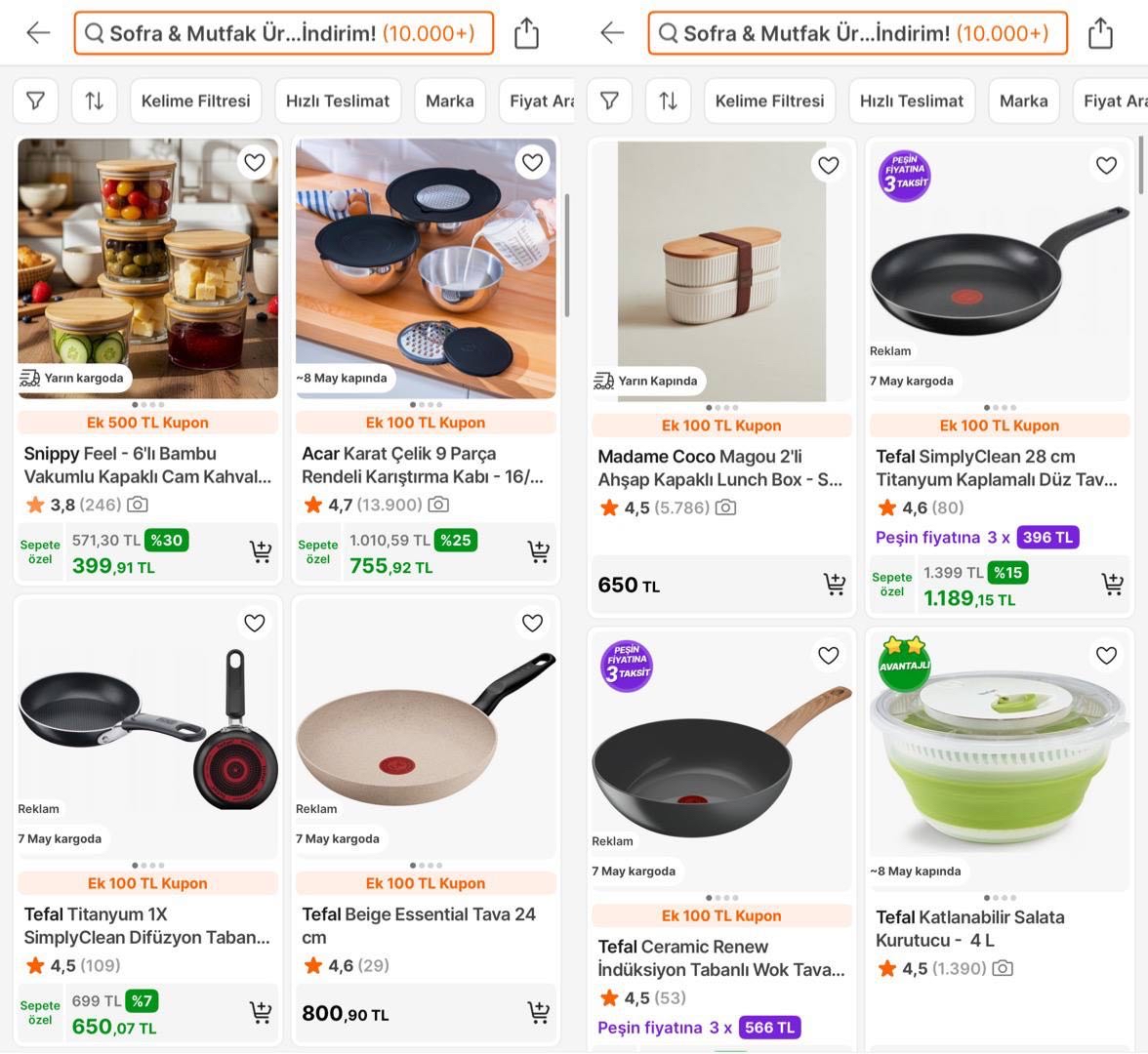Open Tefal SimplyClean 28 cm product title
Viewport: 1148px width, 1054px height.
(997, 467)
